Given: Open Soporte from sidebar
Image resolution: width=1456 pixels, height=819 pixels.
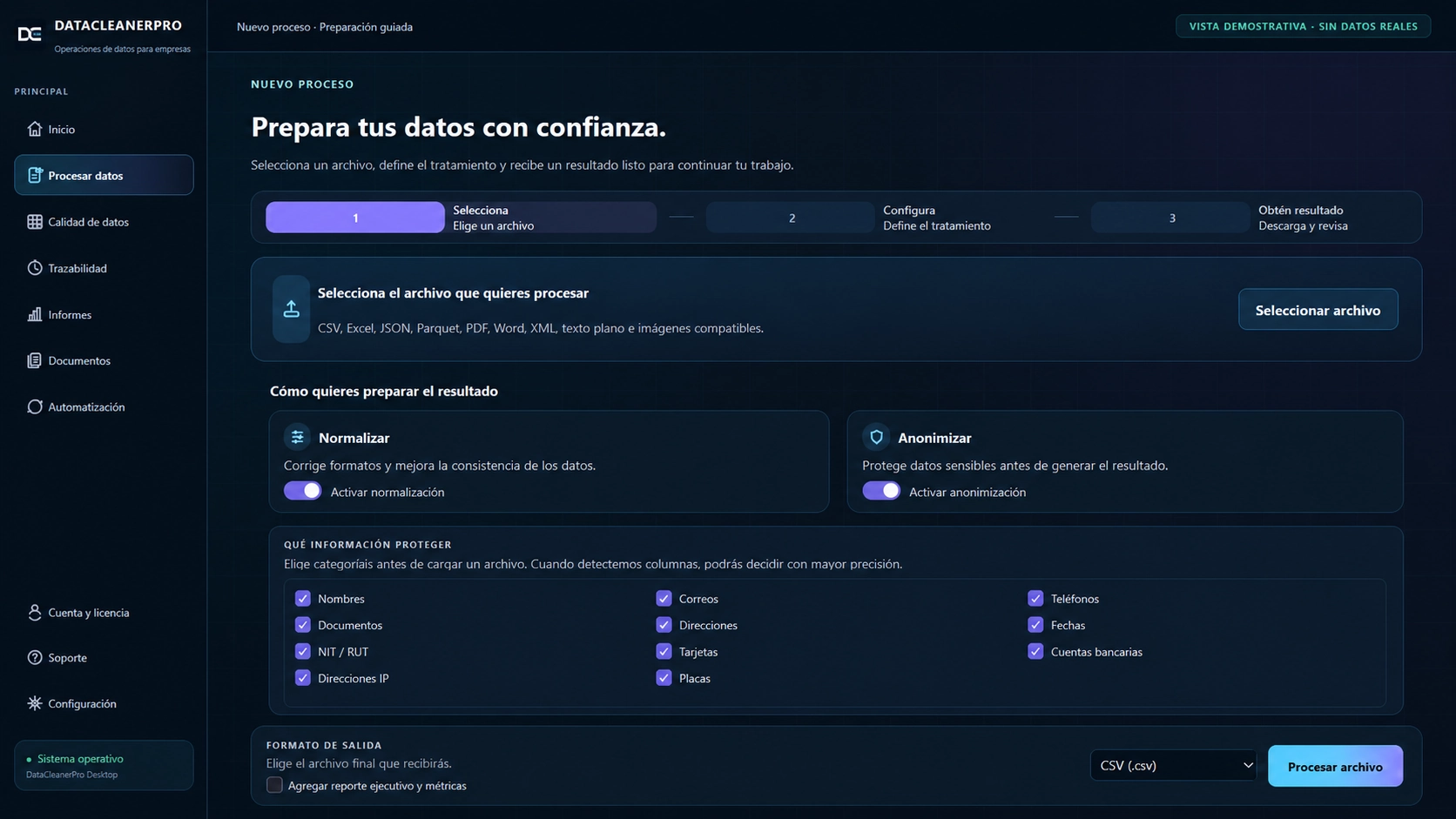Looking at the screenshot, I should point(104,658).
